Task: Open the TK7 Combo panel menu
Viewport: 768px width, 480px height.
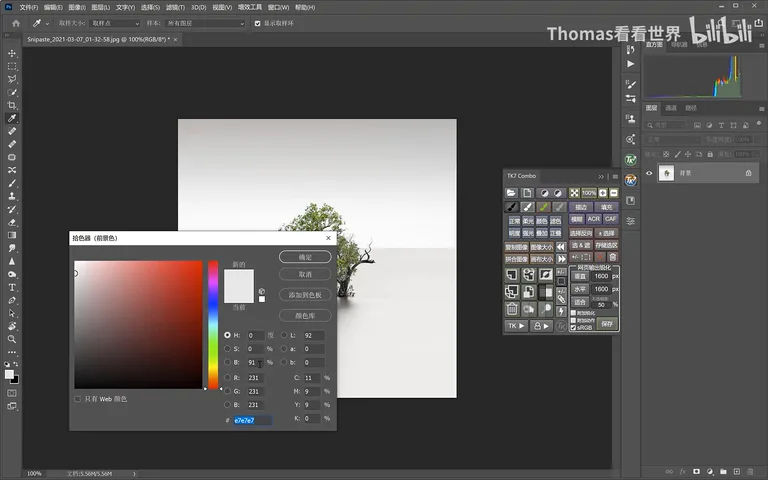Action: (615, 176)
